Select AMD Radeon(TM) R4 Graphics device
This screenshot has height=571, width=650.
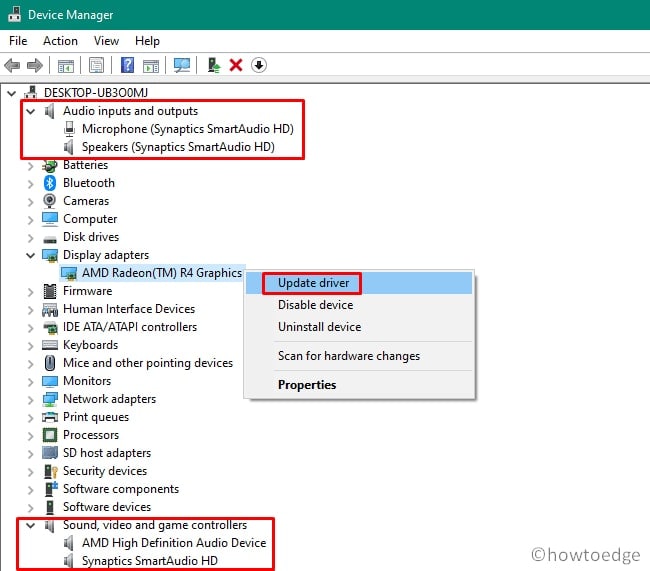click(162, 273)
